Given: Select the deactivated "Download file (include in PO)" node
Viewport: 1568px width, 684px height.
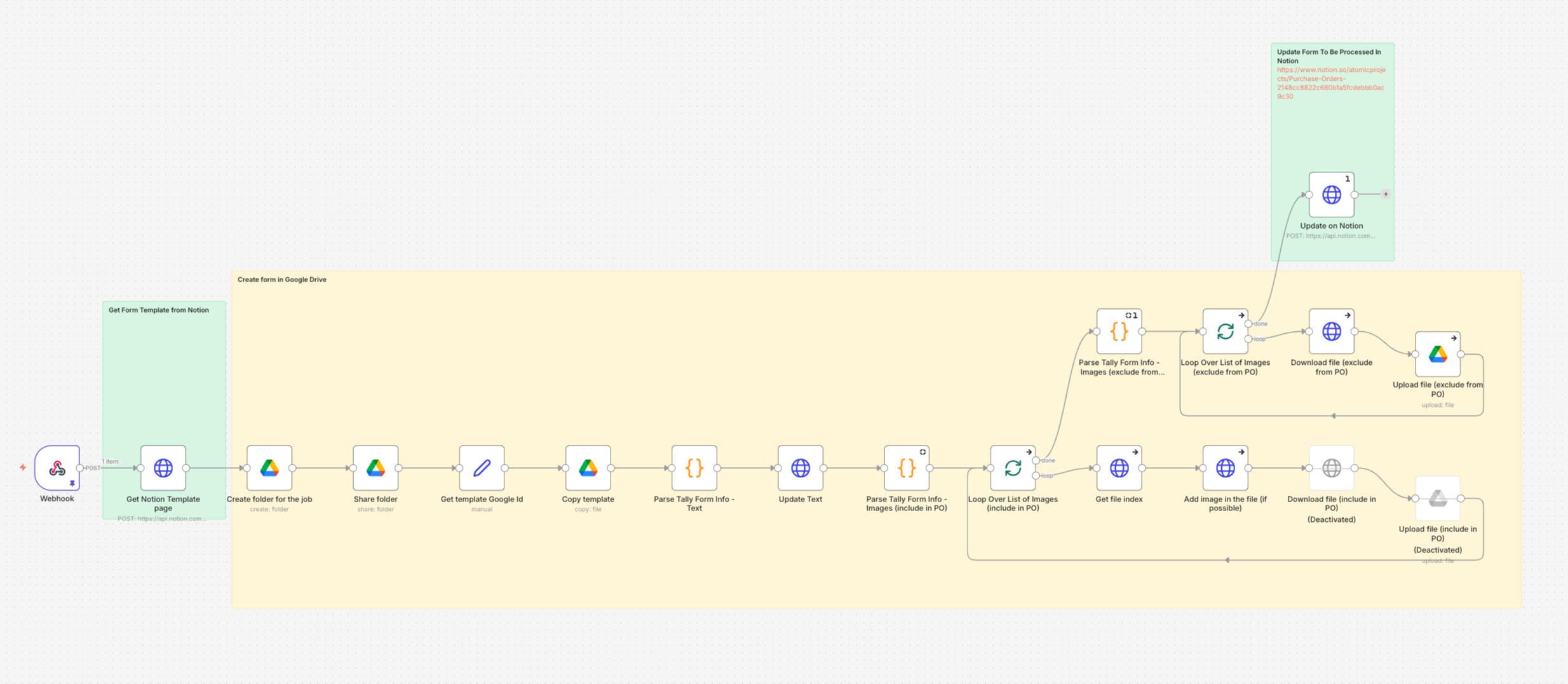Looking at the screenshot, I should (1330, 468).
